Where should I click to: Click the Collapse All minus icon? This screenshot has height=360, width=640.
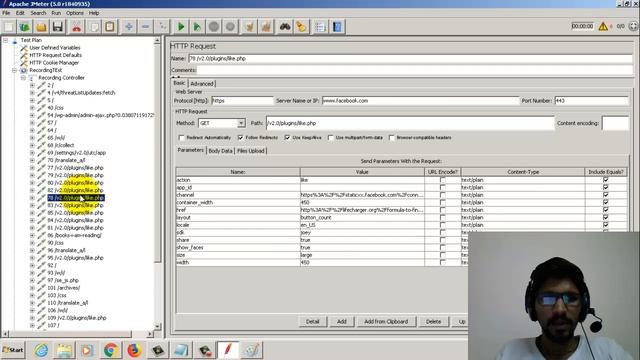click(x=145, y=27)
